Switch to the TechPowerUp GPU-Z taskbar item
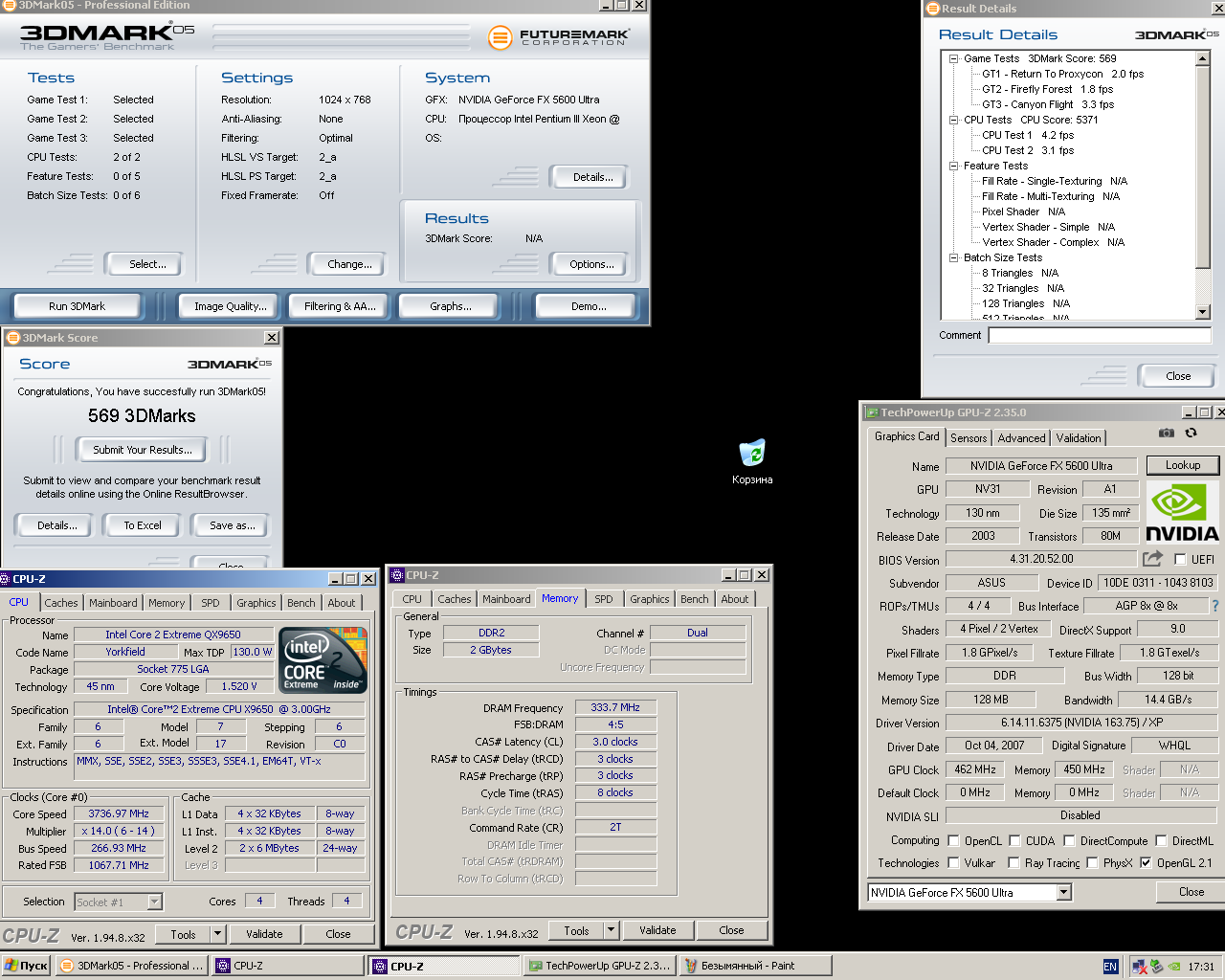 (598, 966)
